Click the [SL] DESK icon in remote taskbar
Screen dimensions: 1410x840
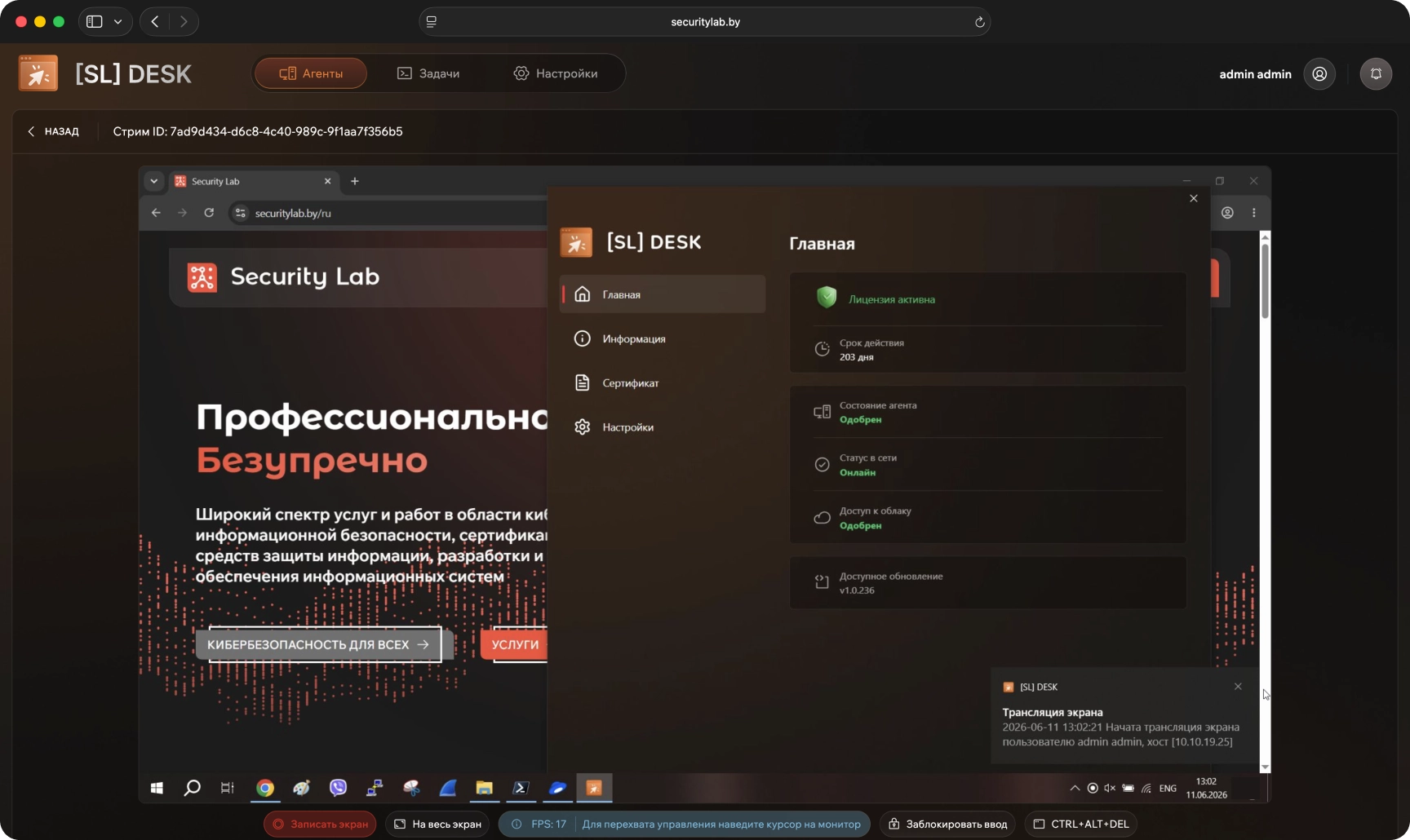pos(594,788)
